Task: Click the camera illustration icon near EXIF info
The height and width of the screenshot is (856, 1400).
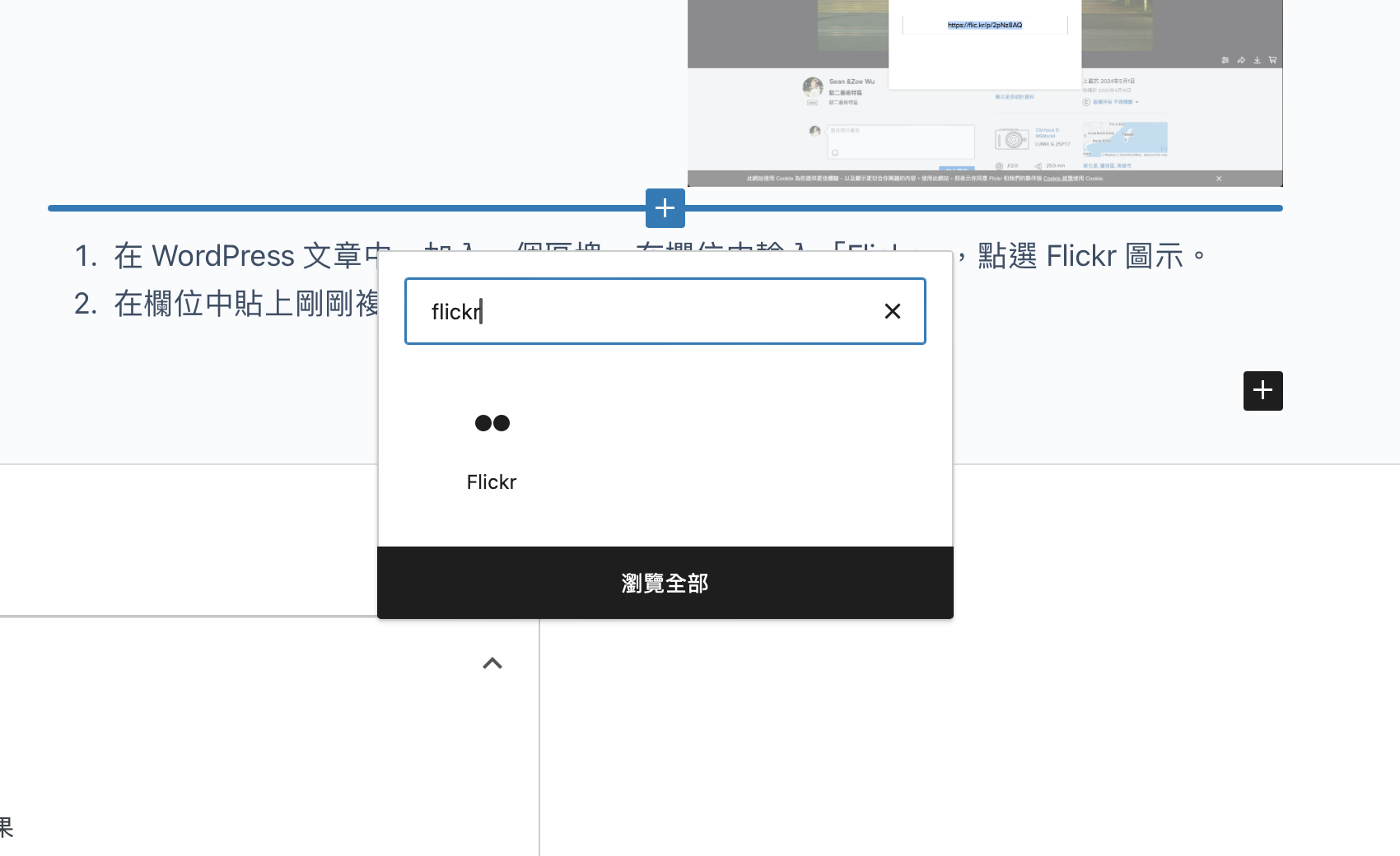Action: tap(1011, 141)
